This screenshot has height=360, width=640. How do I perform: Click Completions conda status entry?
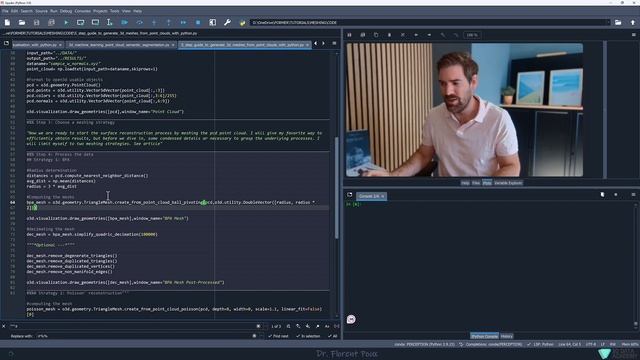coord(491,344)
